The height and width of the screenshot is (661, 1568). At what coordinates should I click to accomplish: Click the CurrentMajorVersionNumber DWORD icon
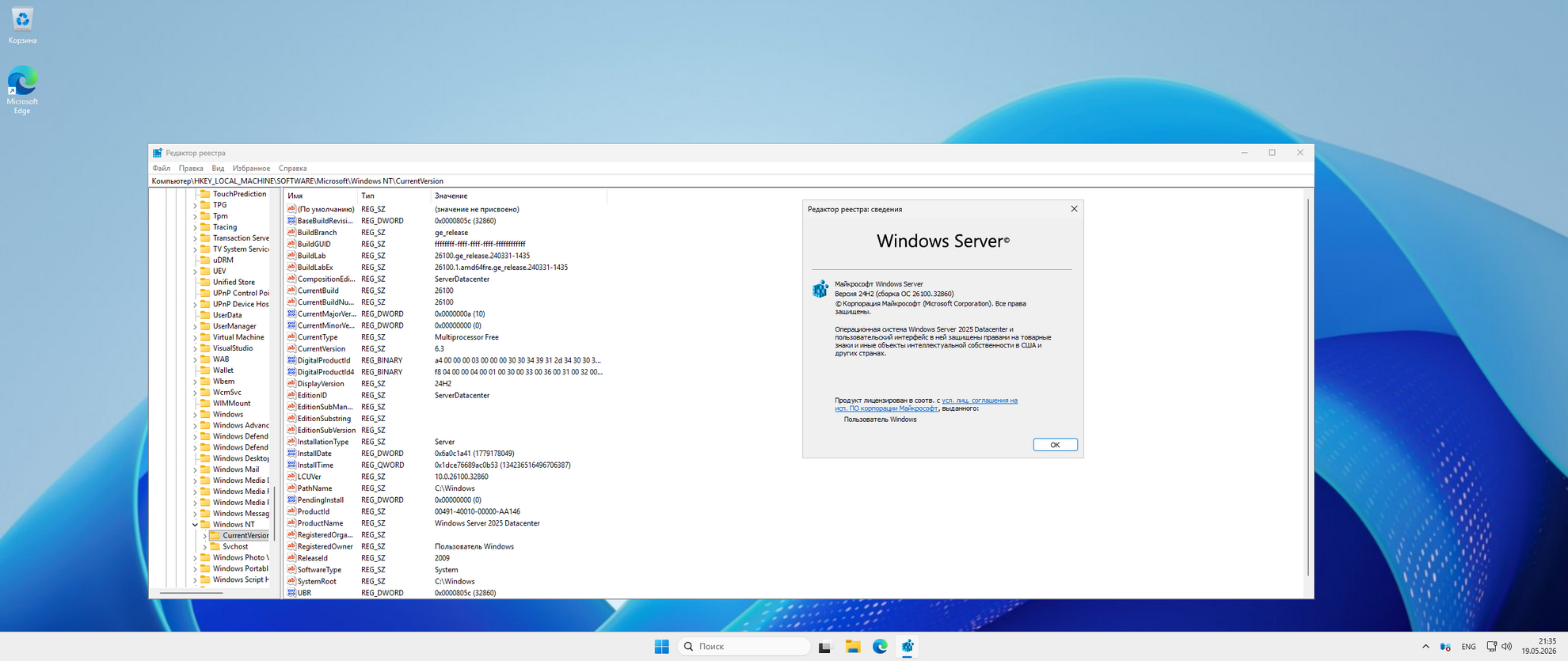pos(291,313)
